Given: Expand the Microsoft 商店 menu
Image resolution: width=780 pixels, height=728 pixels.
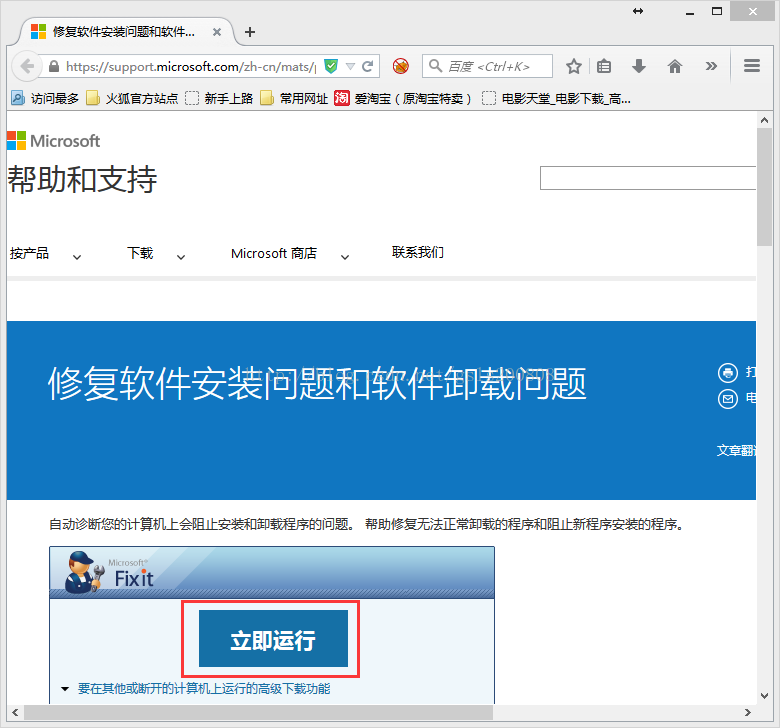Looking at the screenshot, I should coord(290,254).
